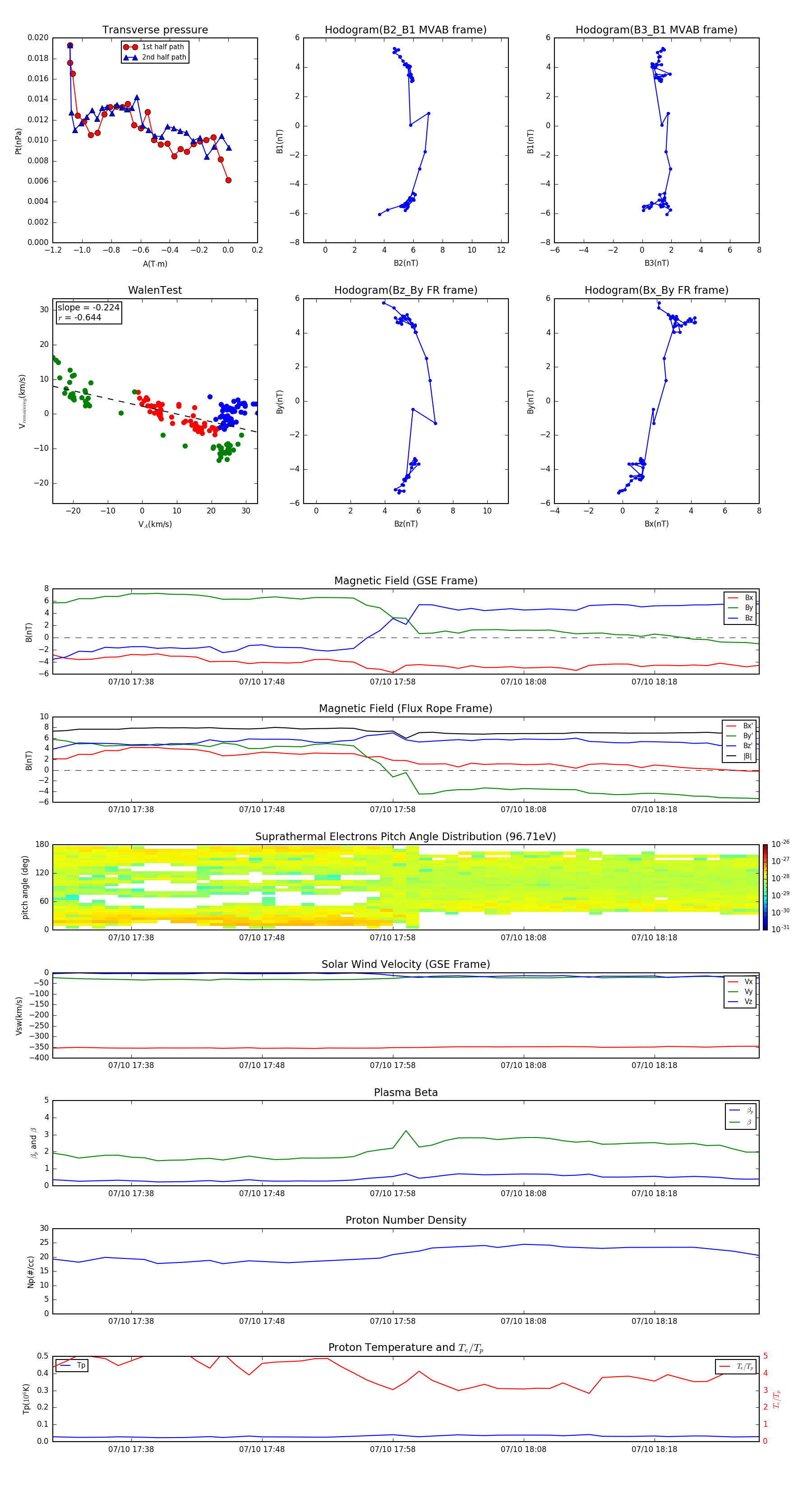Click the "VA(km/s)" x-axis label
The height and width of the screenshot is (1489, 812).
click(x=155, y=524)
